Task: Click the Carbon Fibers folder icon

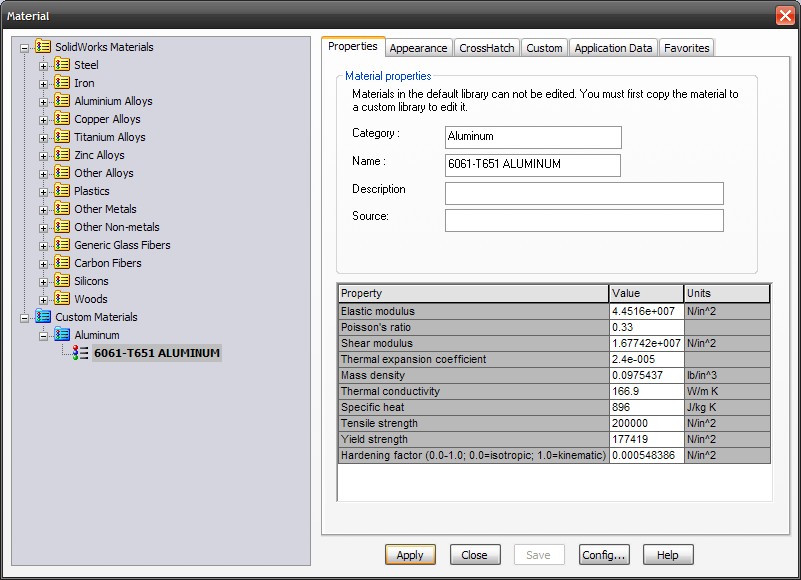Action: pyautogui.click(x=62, y=262)
